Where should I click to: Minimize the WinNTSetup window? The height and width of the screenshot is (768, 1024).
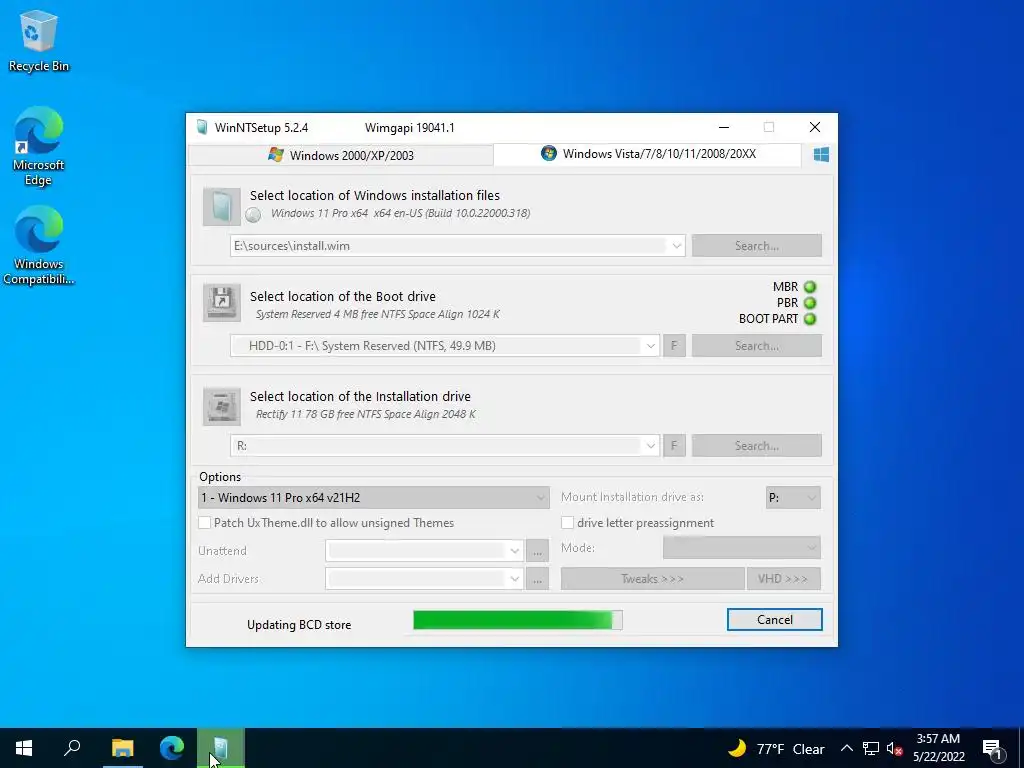[724, 127]
